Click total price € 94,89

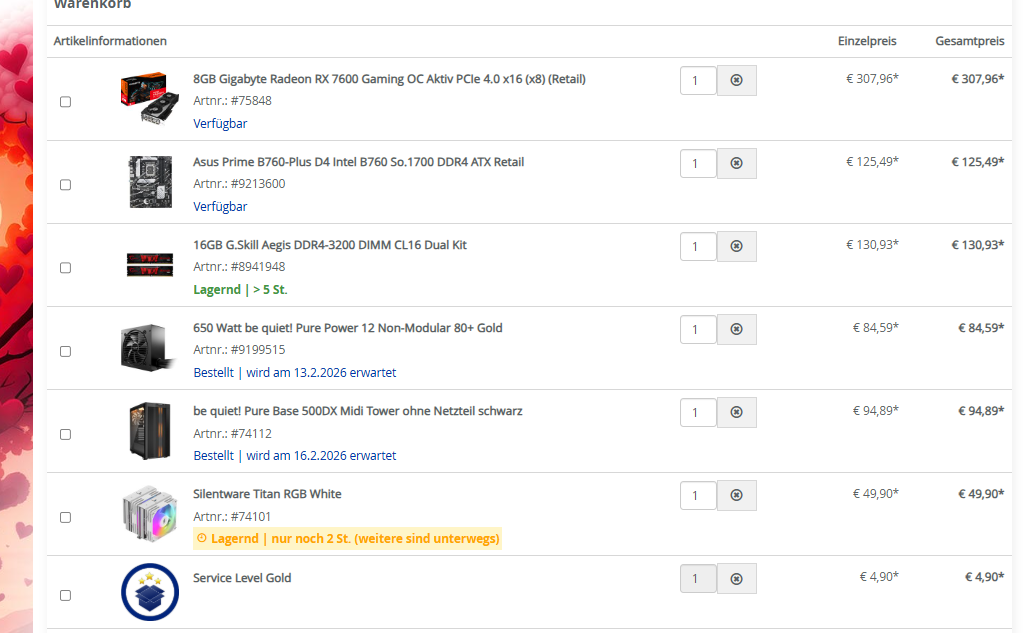(x=980, y=411)
